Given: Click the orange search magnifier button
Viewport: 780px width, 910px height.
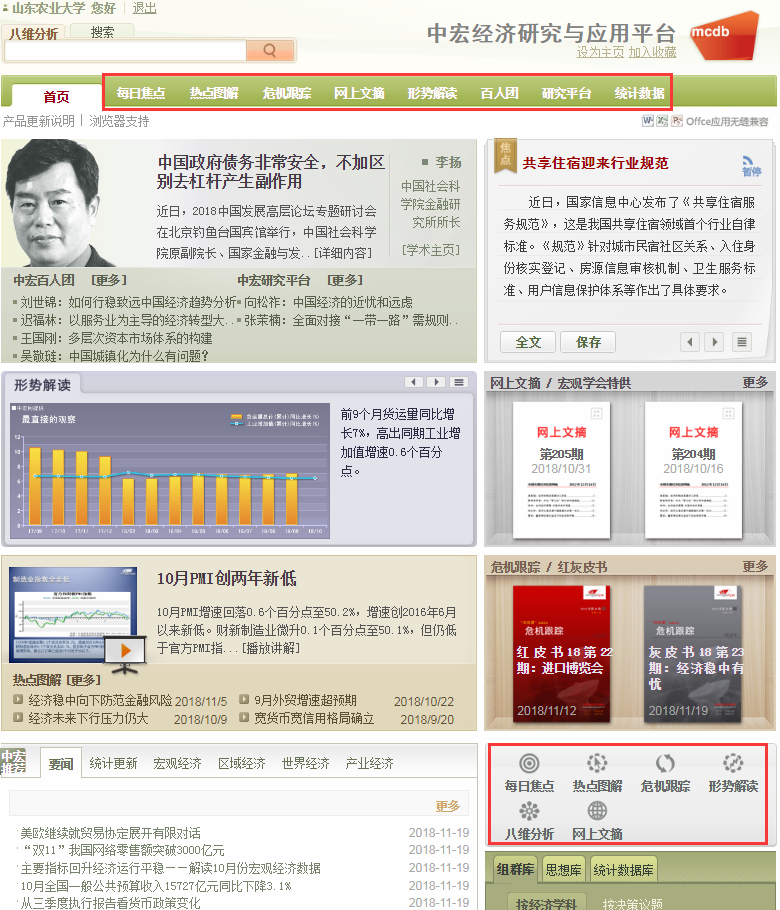Looking at the screenshot, I should pos(269,50).
